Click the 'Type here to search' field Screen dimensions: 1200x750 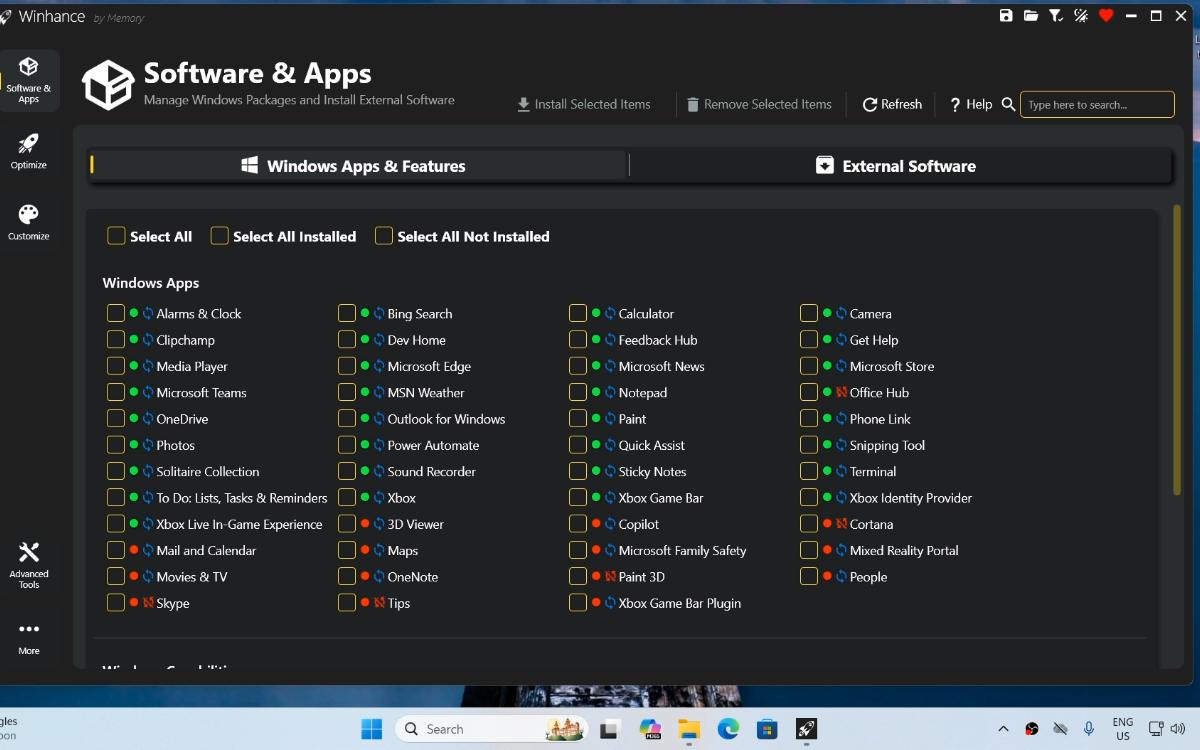coord(1096,105)
